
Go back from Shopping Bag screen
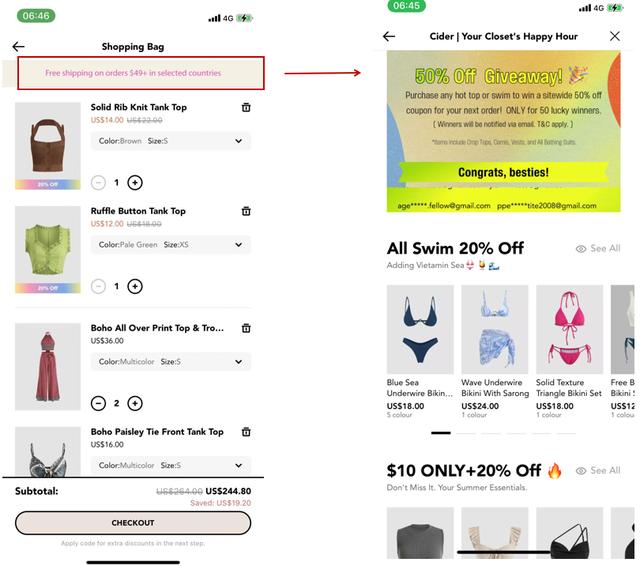(x=18, y=47)
